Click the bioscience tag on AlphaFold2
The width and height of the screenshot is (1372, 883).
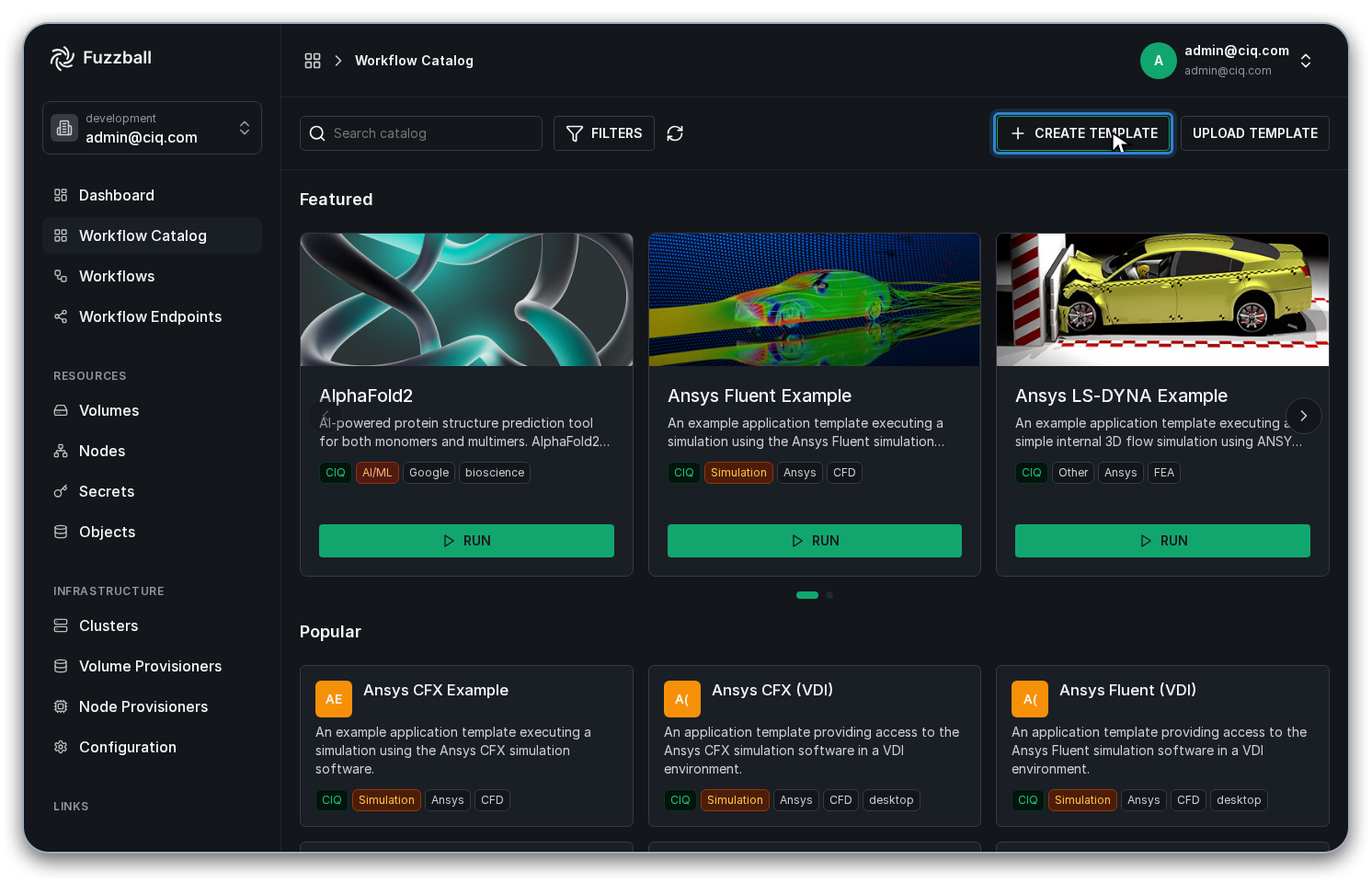(495, 473)
